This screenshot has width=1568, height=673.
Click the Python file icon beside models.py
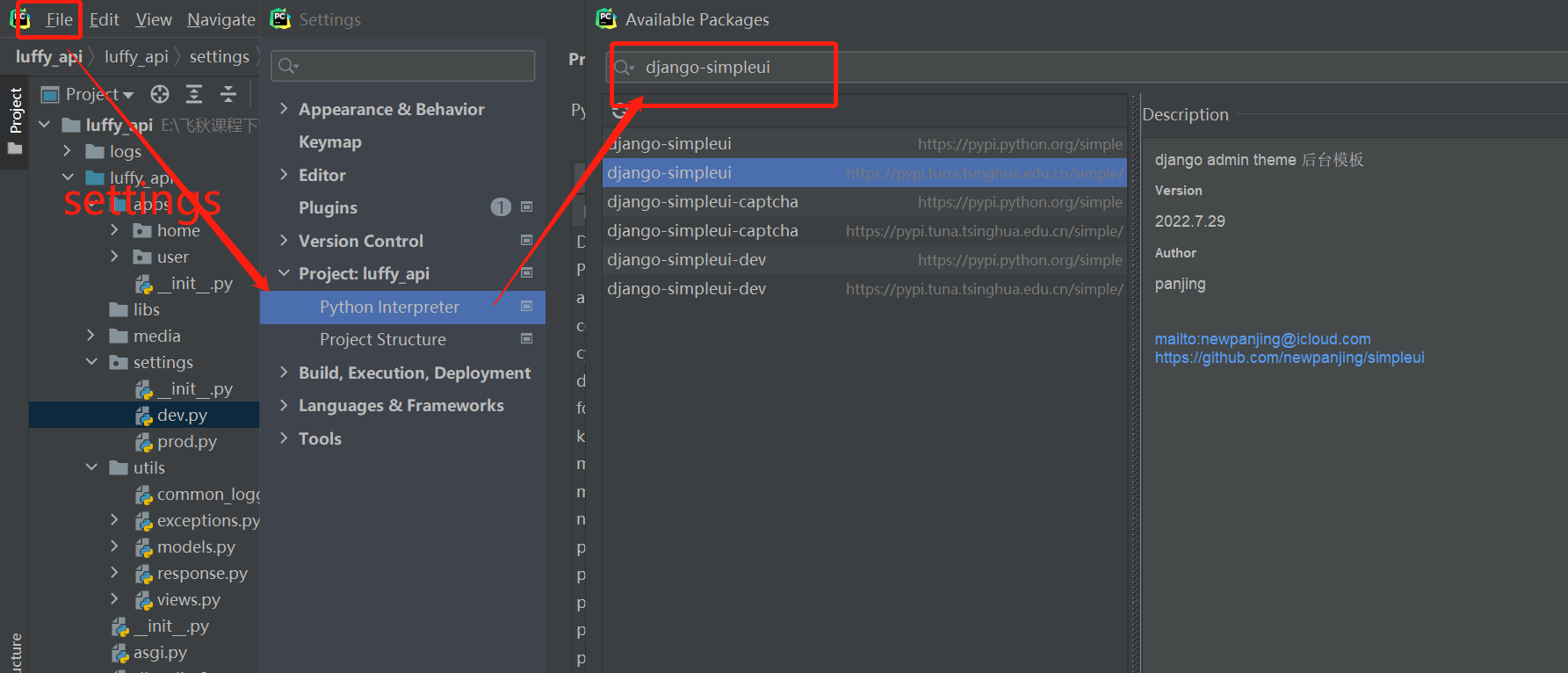(x=144, y=547)
